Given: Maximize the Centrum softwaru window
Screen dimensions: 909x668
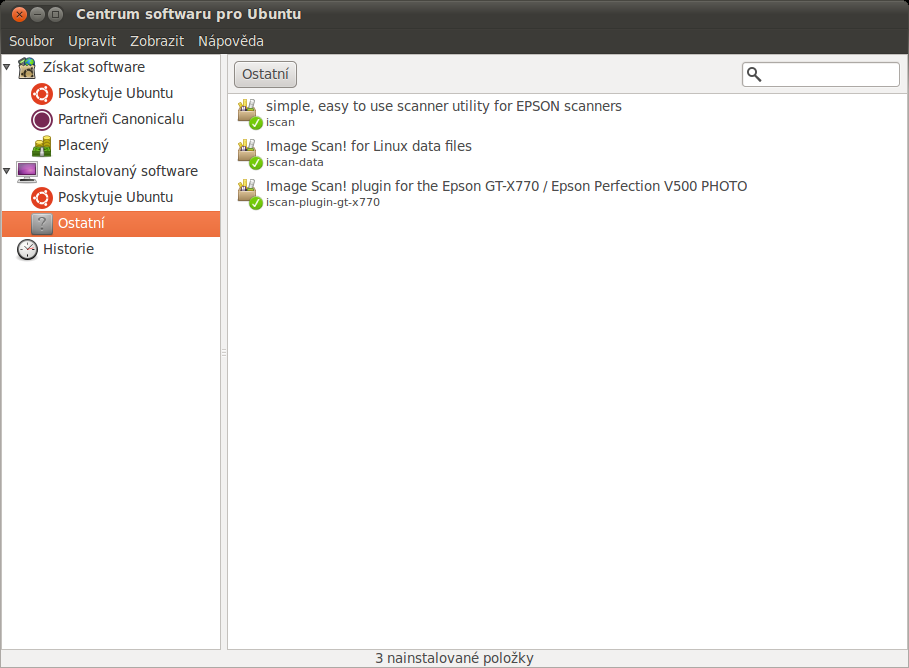Looking at the screenshot, I should click(x=55, y=14).
